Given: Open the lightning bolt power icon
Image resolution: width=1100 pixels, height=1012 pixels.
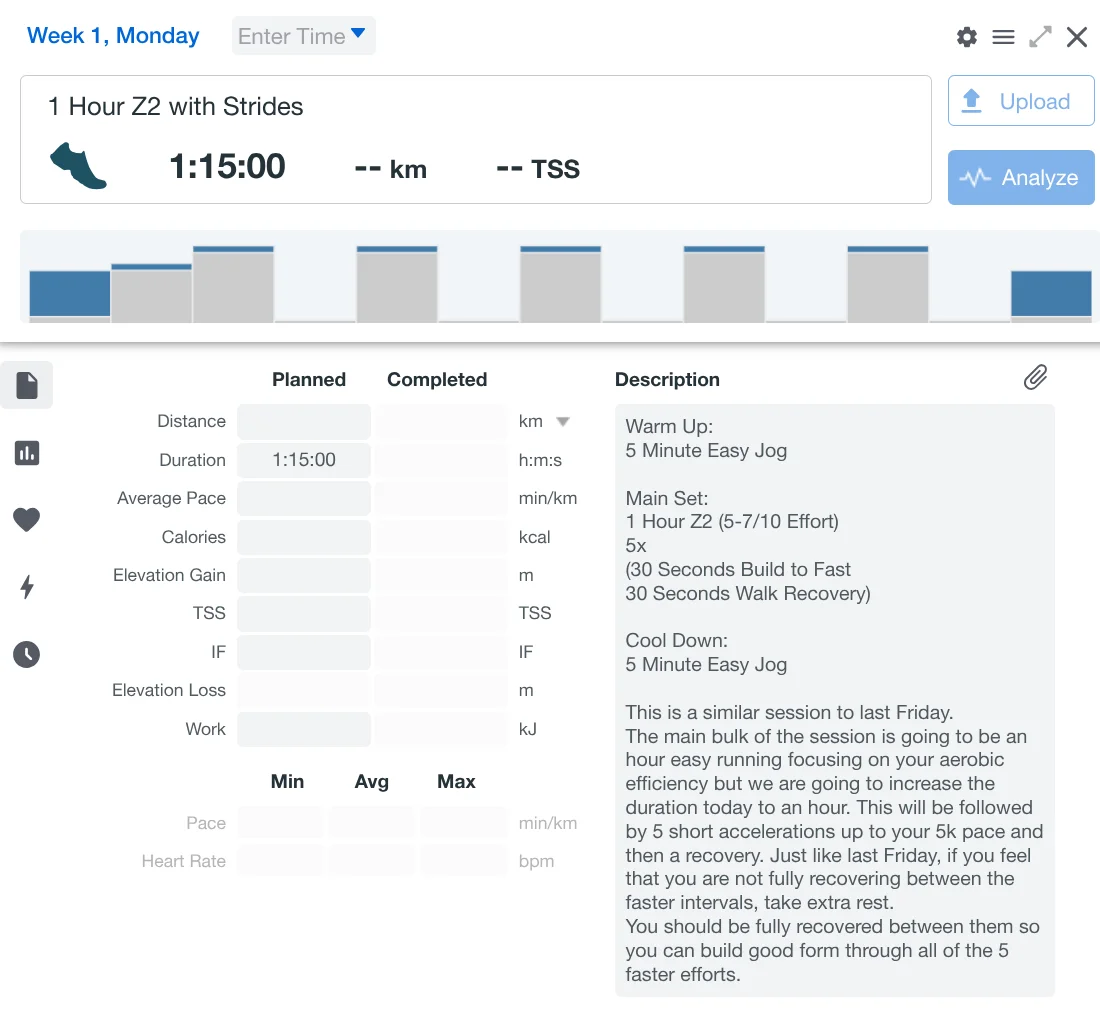Looking at the screenshot, I should (27, 587).
